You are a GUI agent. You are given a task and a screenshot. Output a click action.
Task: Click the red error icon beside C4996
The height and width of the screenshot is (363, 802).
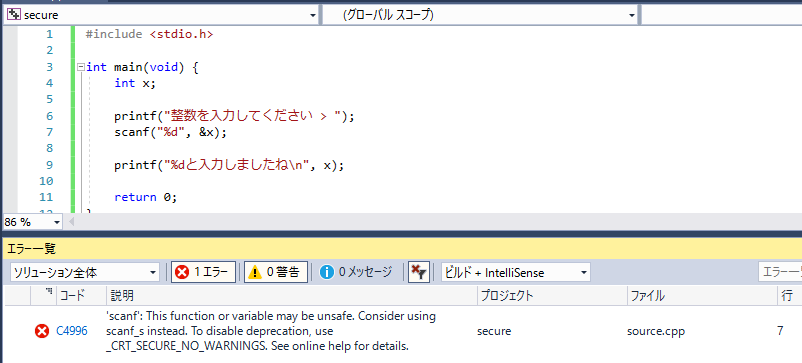41,331
